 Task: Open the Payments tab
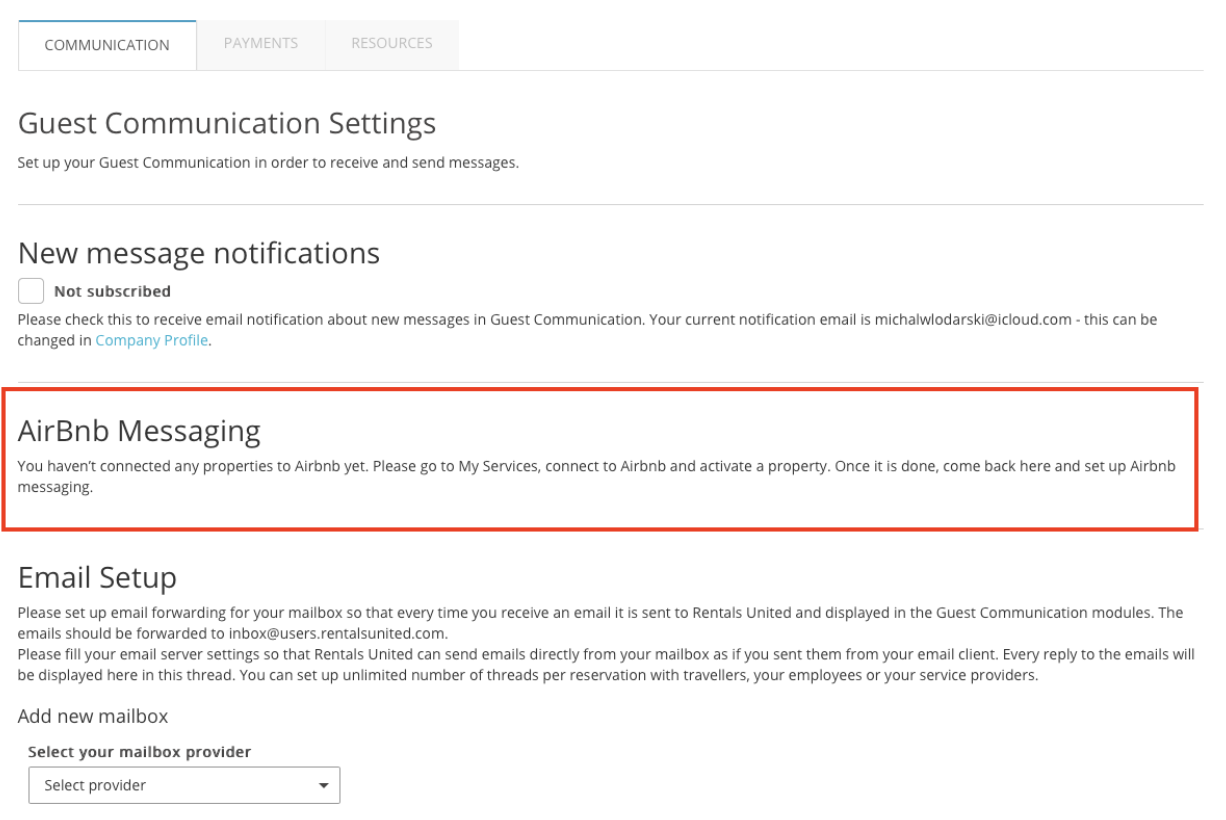pos(261,44)
